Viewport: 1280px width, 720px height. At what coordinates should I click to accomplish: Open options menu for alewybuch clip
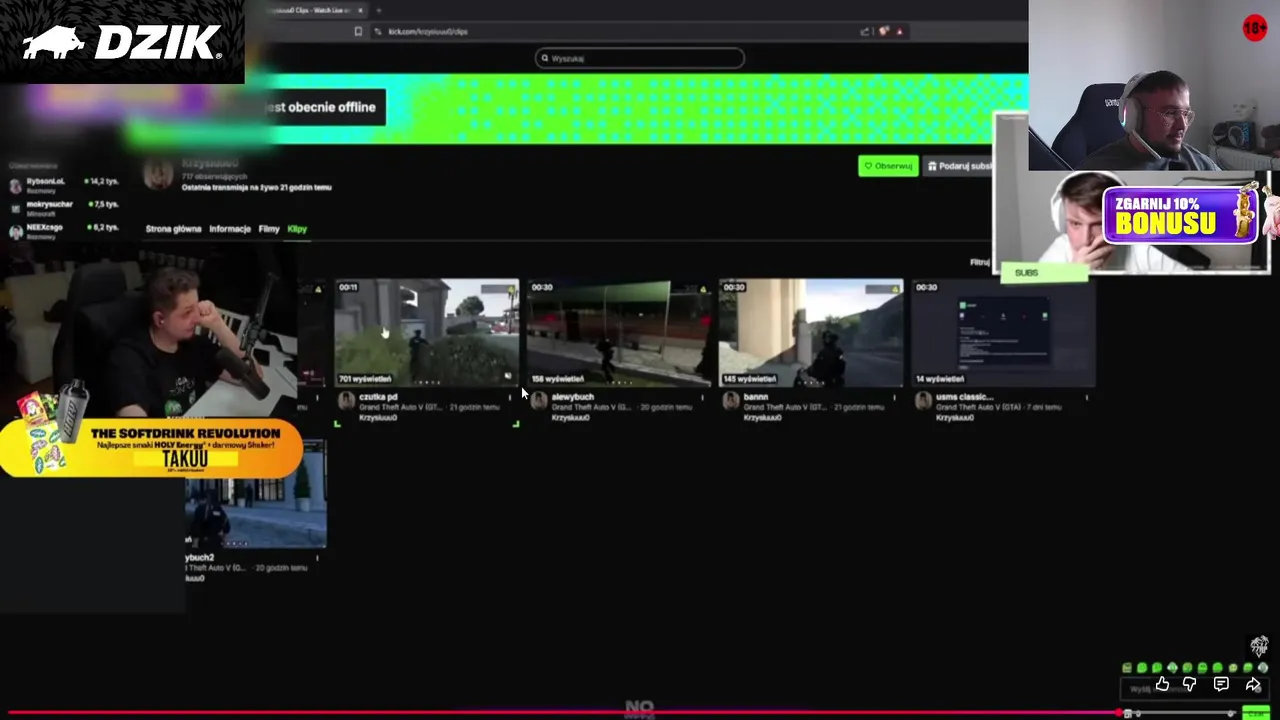tap(702, 397)
